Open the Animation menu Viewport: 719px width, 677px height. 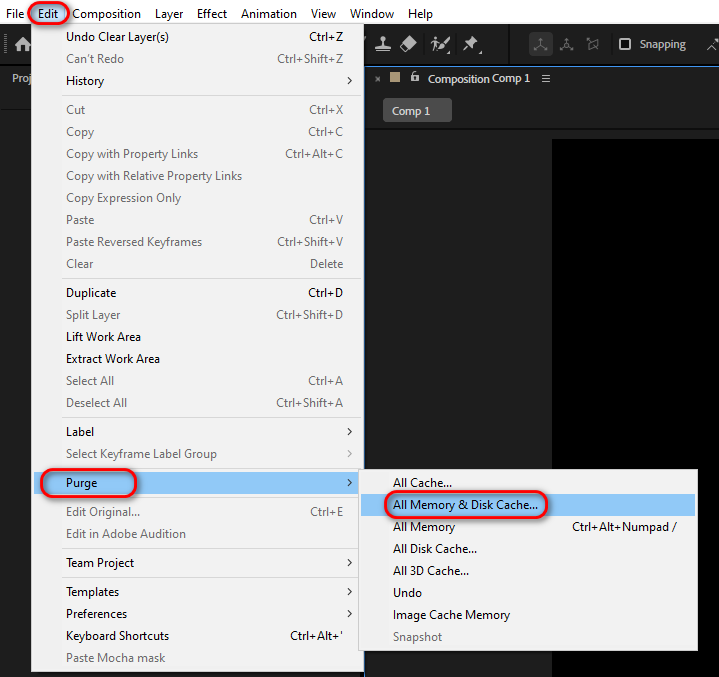point(269,14)
